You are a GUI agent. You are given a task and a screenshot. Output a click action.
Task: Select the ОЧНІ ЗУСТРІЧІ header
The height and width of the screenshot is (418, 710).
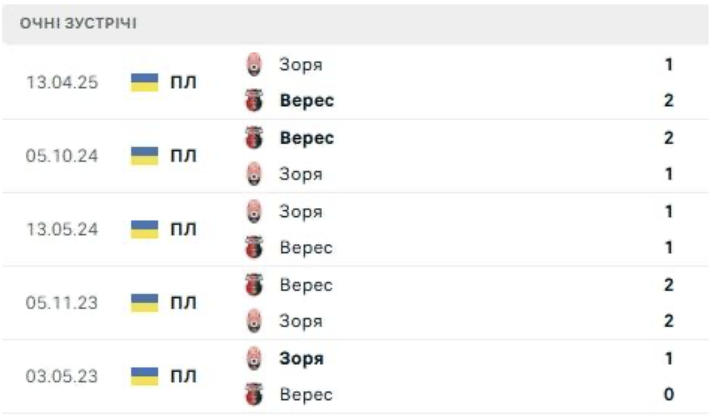pos(79,24)
